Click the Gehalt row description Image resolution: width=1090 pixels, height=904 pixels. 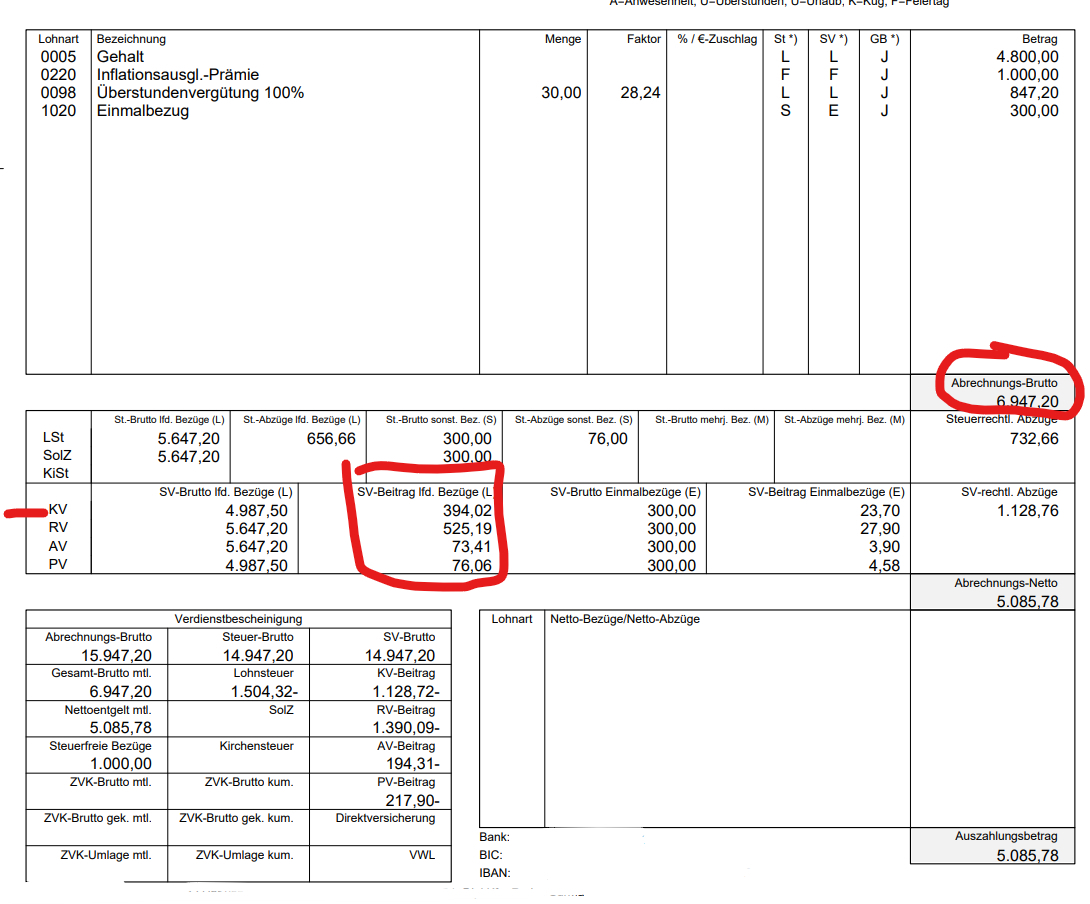[120, 57]
